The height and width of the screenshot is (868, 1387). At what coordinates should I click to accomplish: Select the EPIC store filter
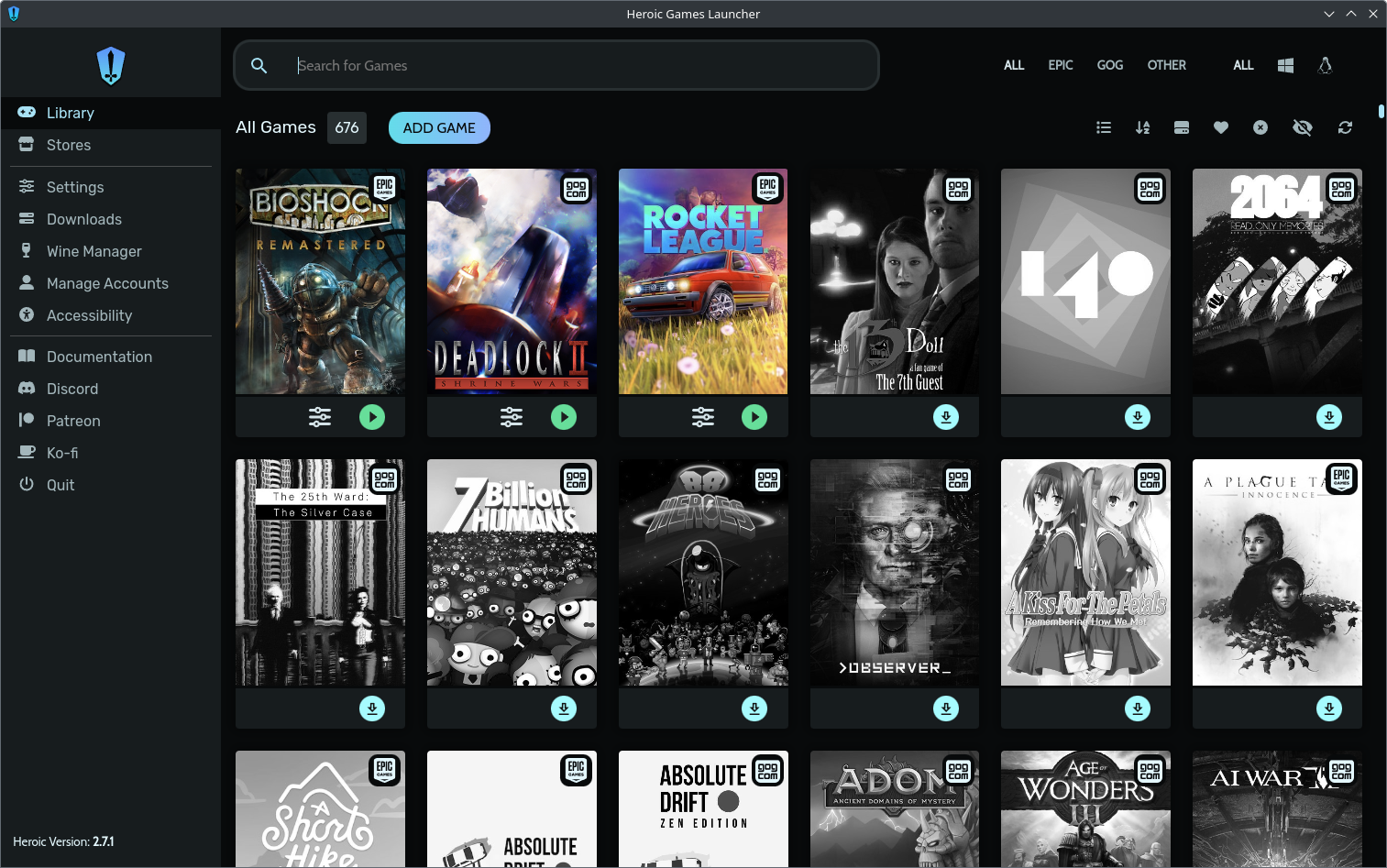tap(1060, 65)
